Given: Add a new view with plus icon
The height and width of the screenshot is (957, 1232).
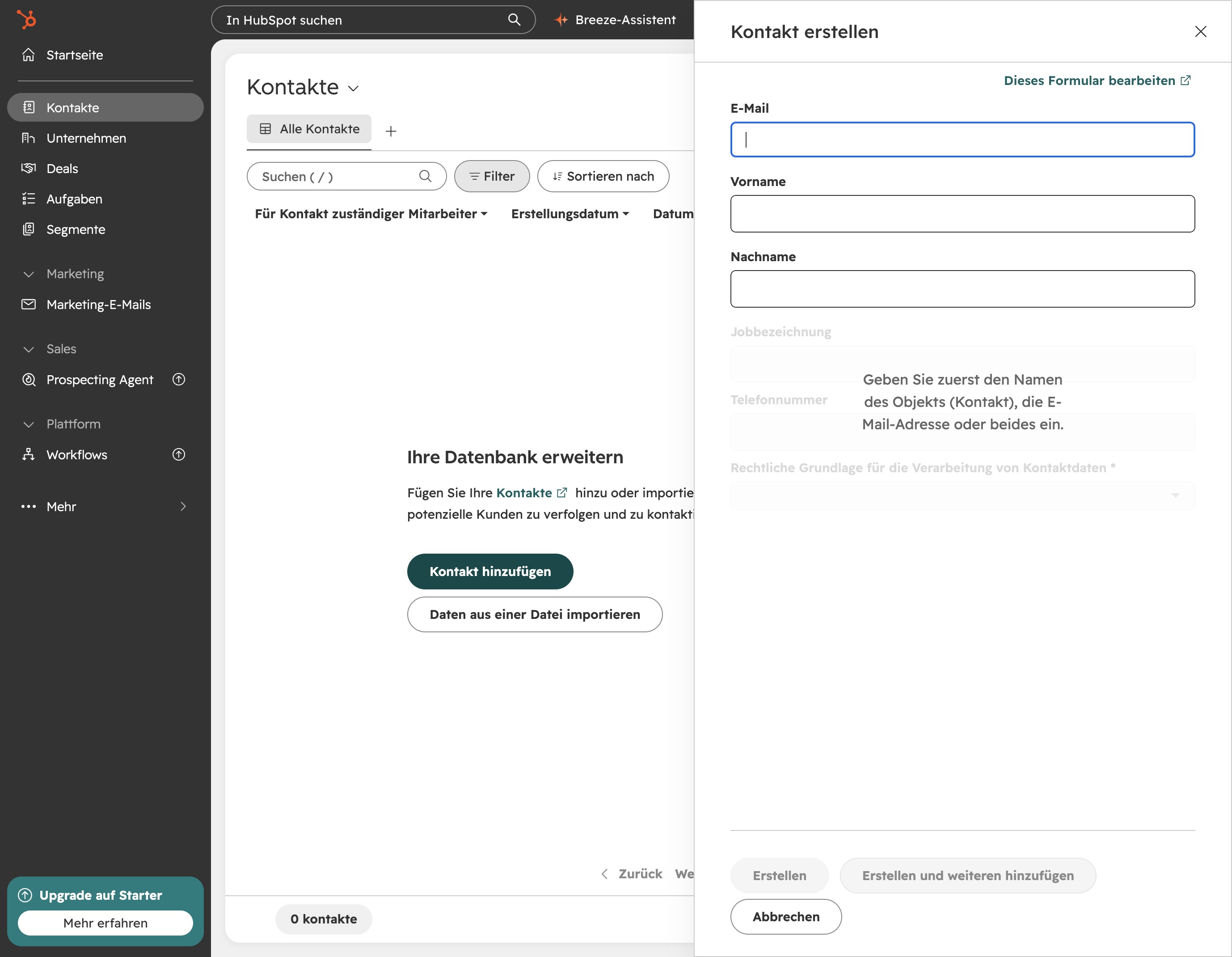Looking at the screenshot, I should [391, 131].
